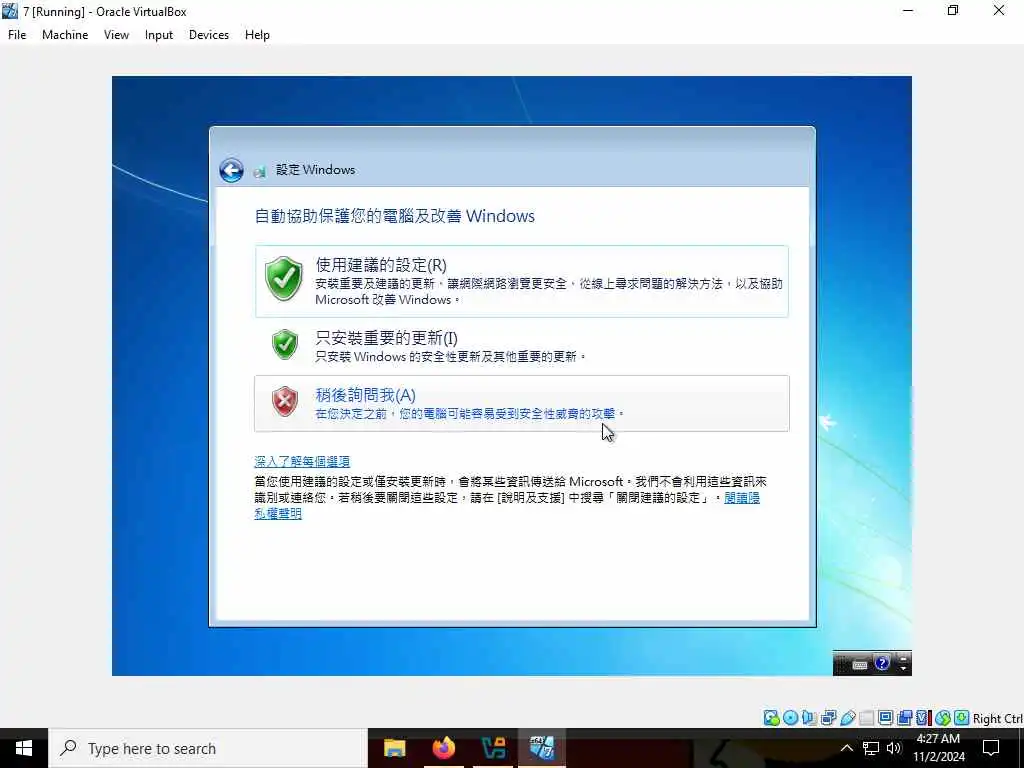
Task: Open the Machine menu
Action: pos(65,35)
